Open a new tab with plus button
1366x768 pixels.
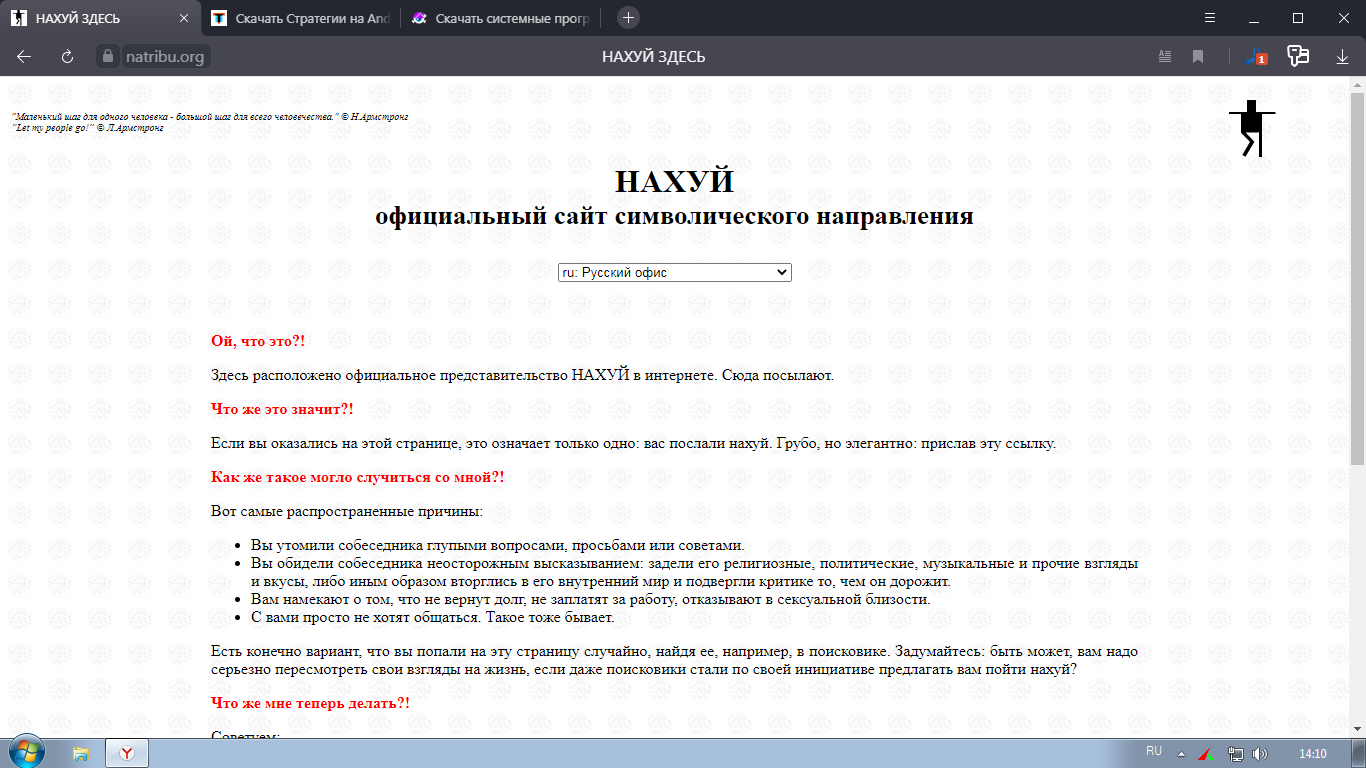(x=628, y=18)
